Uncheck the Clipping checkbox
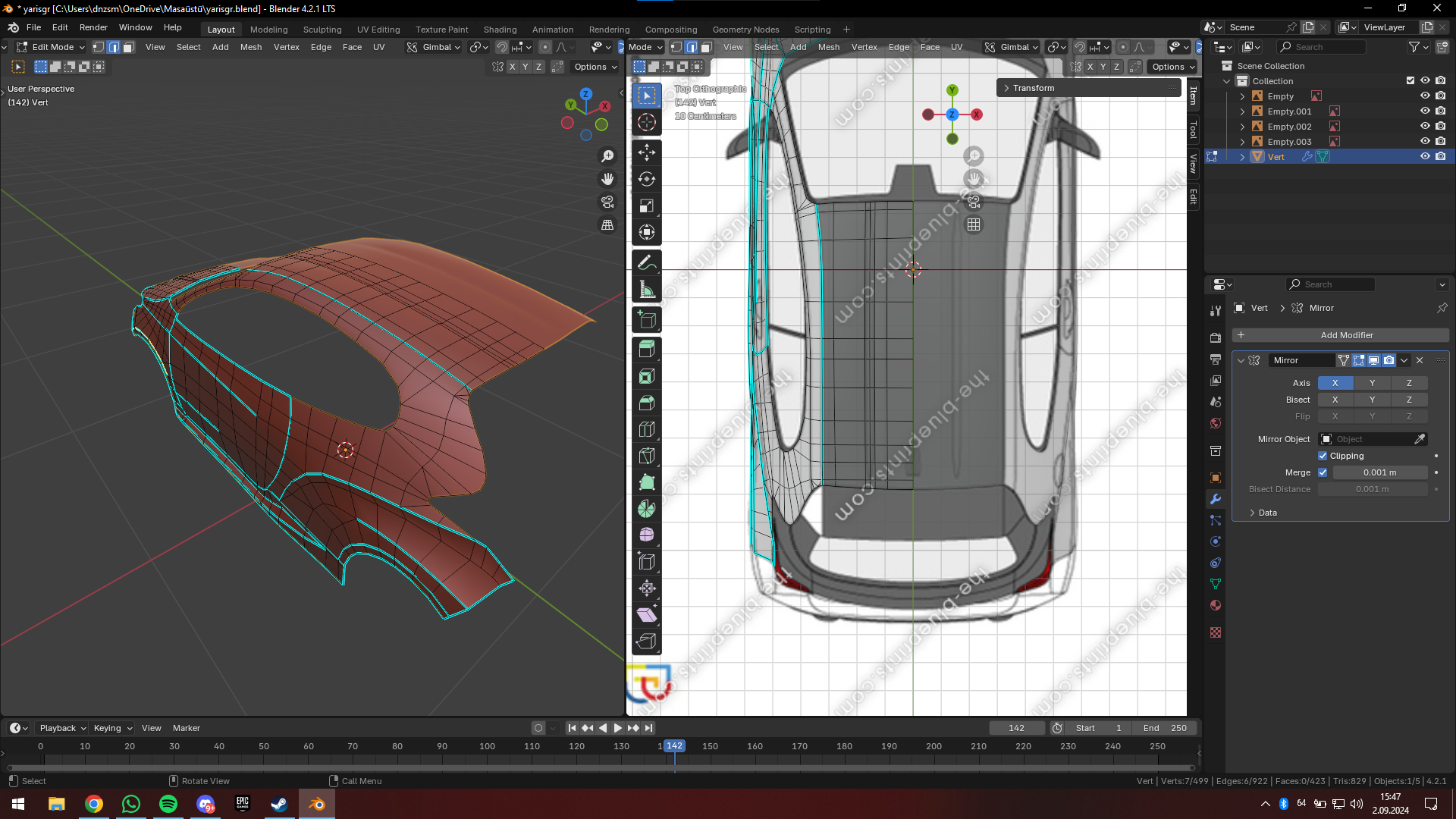Viewport: 1456px width, 819px height. (1323, 456)
